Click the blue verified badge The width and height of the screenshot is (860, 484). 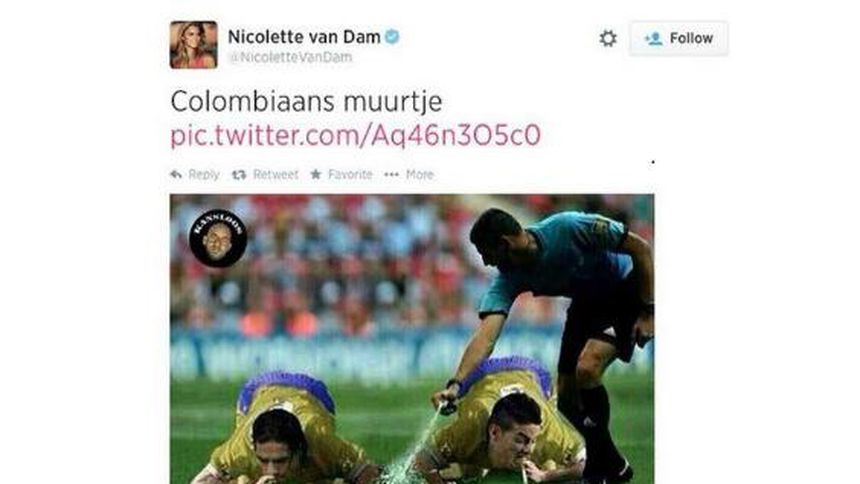392,37
